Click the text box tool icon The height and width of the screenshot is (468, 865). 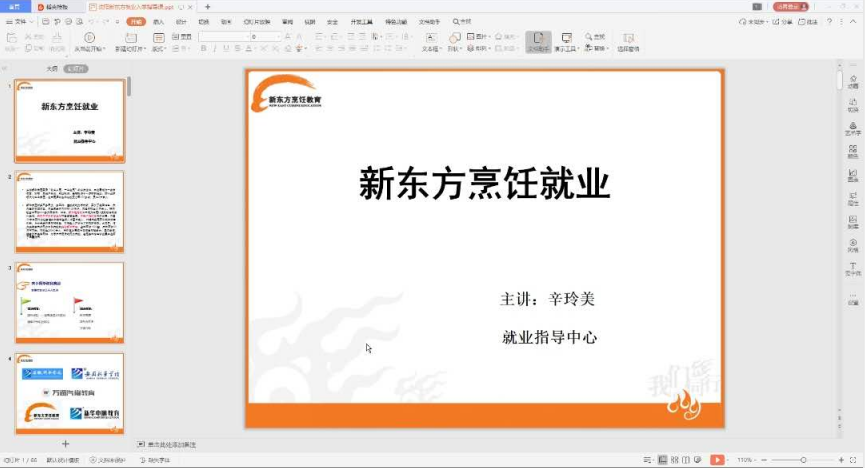point(430,38)
